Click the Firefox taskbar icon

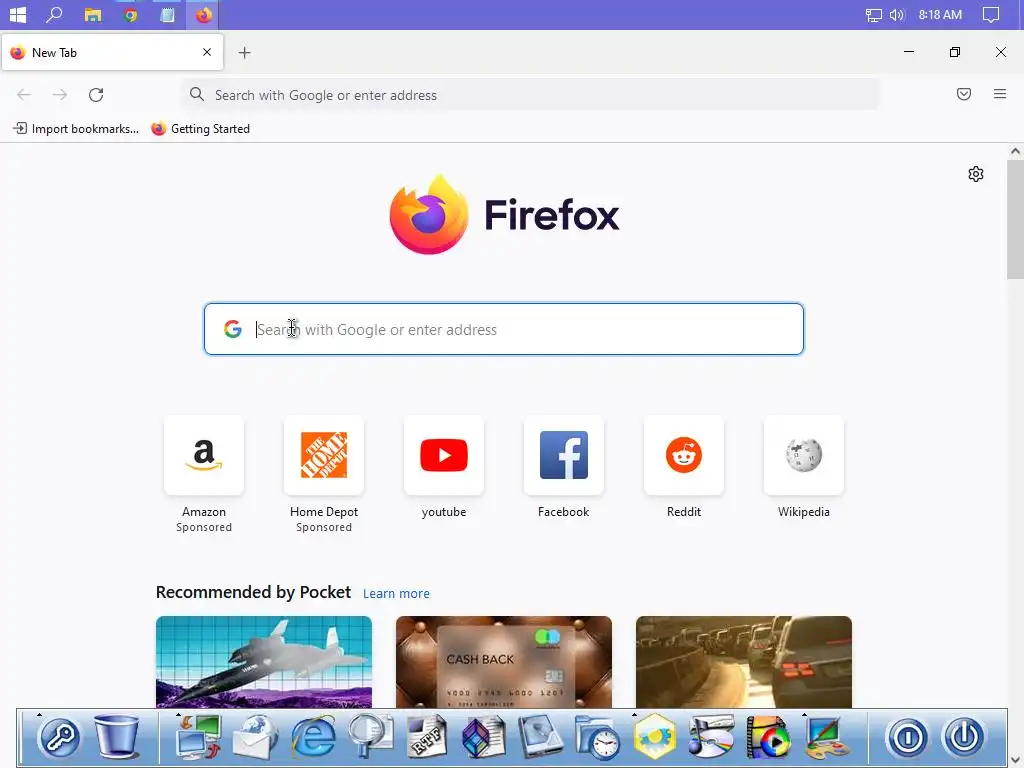pos(204,14)
